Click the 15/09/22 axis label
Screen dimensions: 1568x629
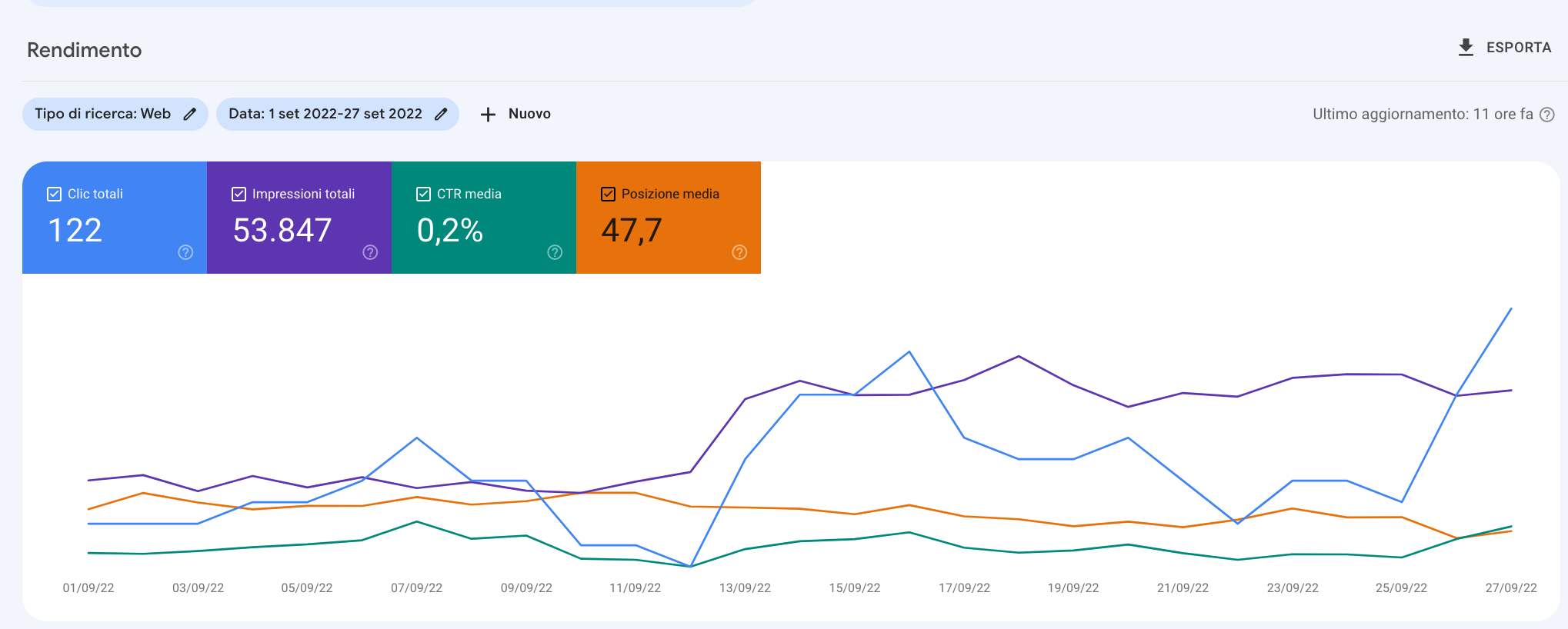pos(855,587)
